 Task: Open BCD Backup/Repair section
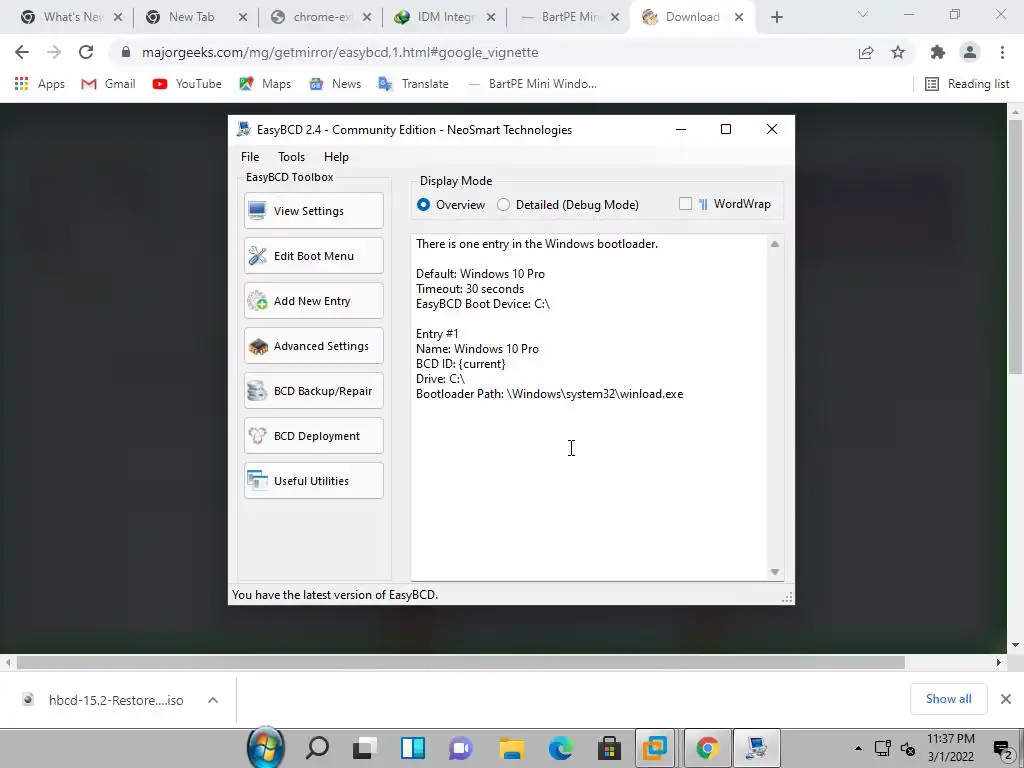click(313, 391)
